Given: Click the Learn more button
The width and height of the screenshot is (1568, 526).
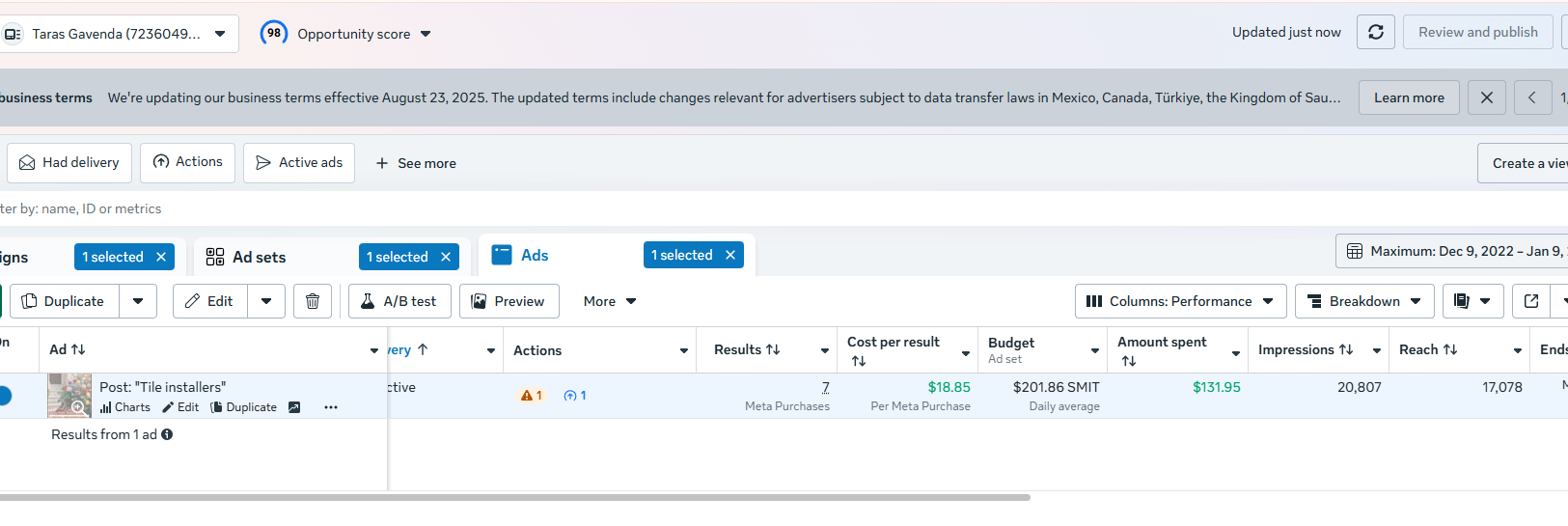Looking at the screenshot, I should pyautogui.click(x=1409, y=97).
